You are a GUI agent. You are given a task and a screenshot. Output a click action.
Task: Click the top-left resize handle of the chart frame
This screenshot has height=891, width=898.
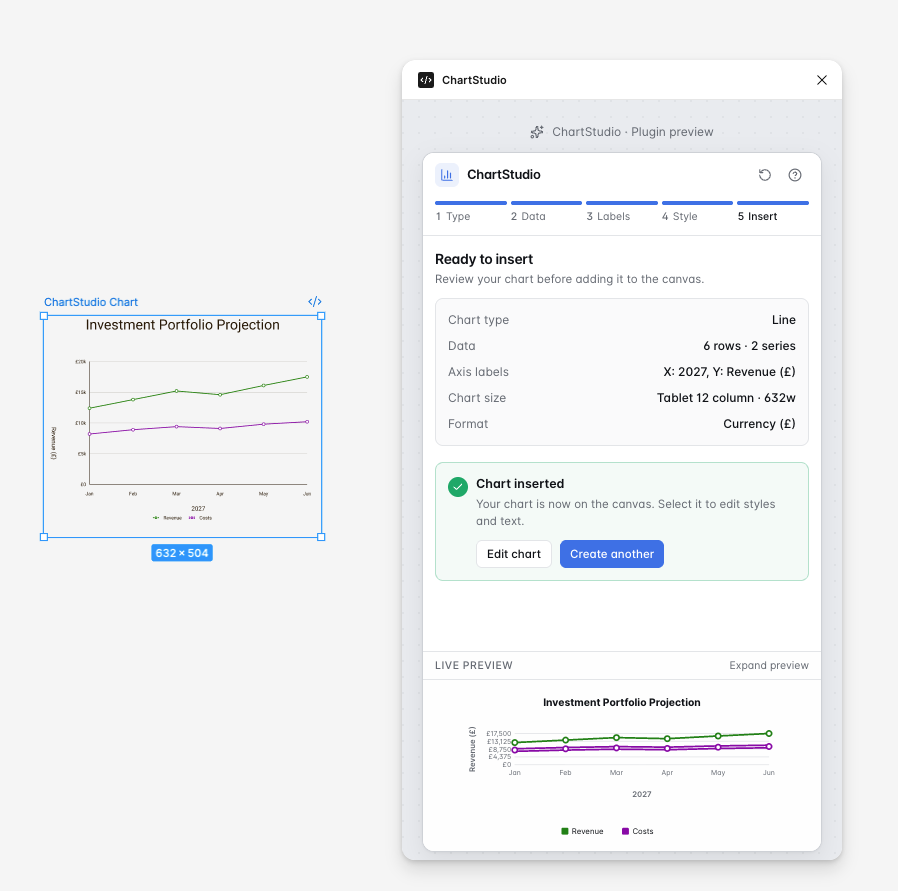pyautogui.click(x=44, y=316)
